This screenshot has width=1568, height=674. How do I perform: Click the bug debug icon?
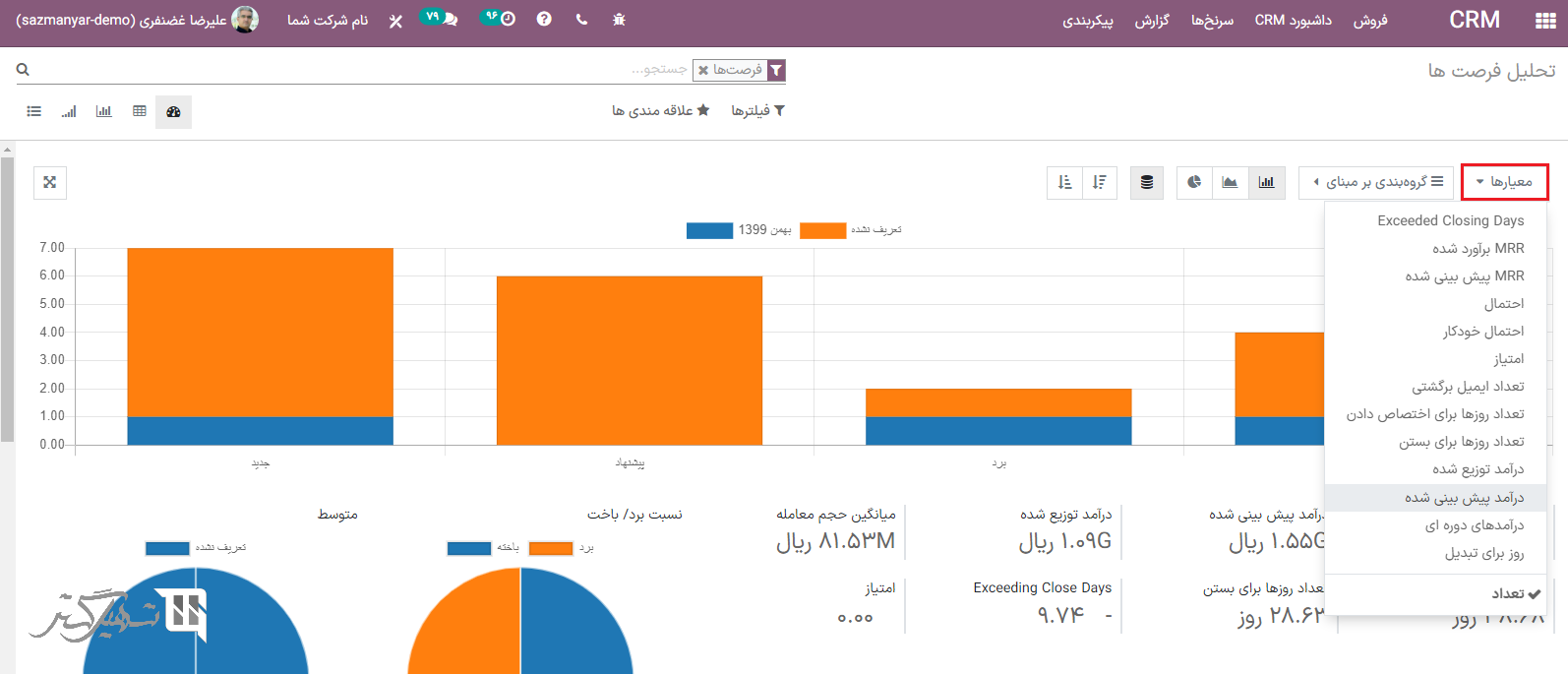619,20
